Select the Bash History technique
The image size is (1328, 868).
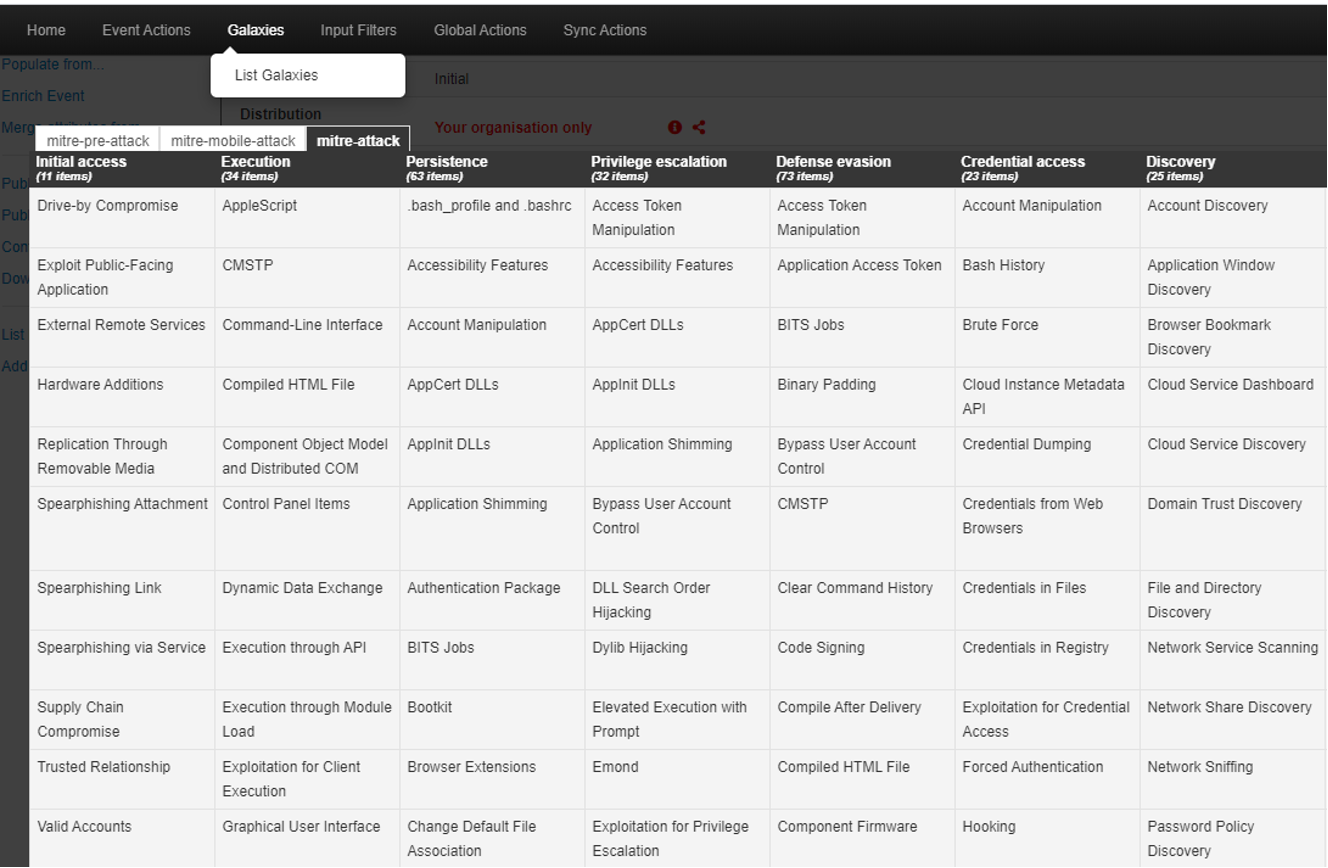[x=1047, y=277]
